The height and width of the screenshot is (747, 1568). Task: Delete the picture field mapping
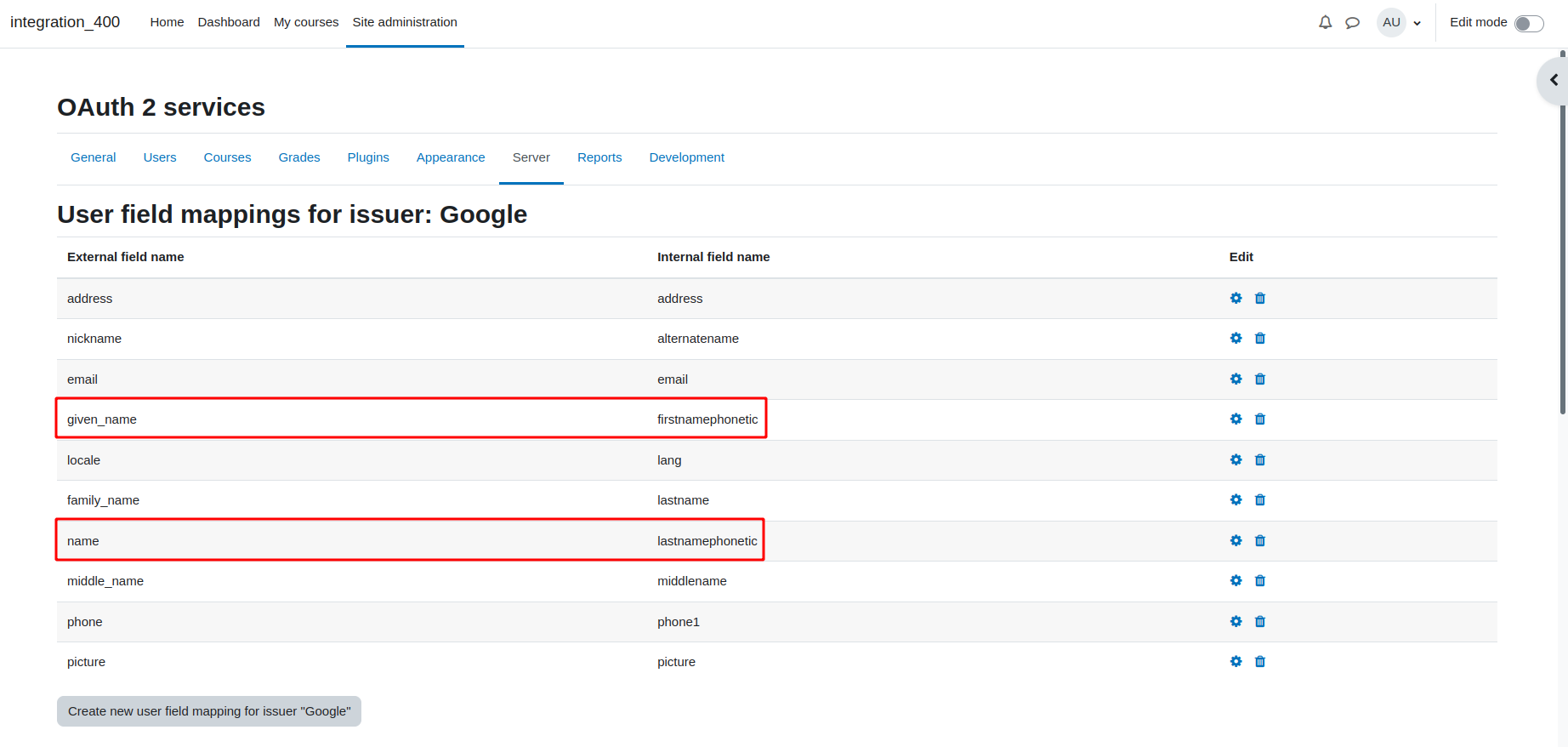pos(1260,661)
